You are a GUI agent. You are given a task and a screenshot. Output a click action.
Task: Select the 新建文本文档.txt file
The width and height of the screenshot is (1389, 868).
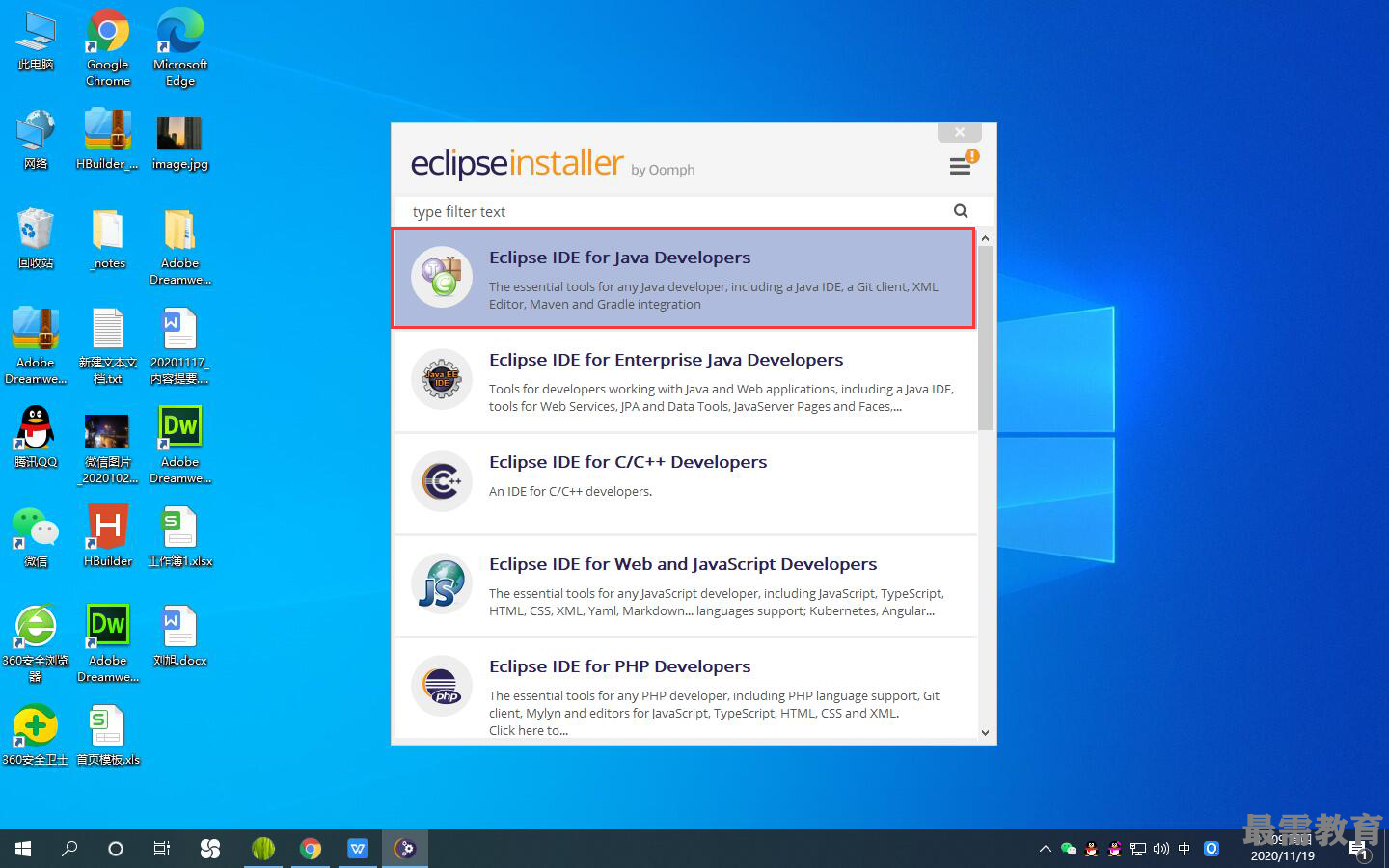pos(108,346)
